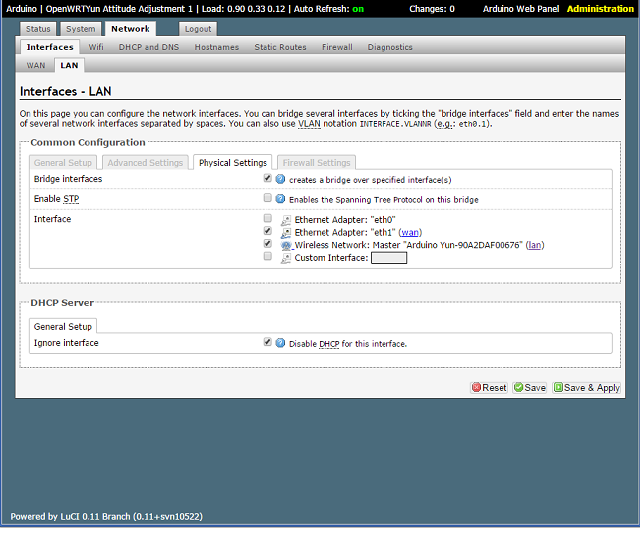This screenshot has width=640, height=533.
Task: Uncheck the Wireless Network Master checkbox
Action: click(268, 244)
